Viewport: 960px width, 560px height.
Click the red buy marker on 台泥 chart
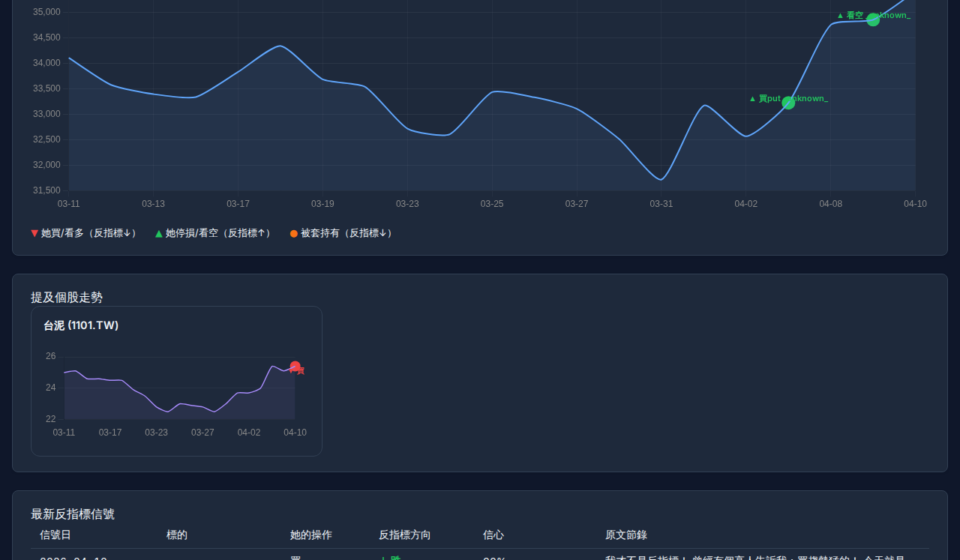click(x=295, y=367)
